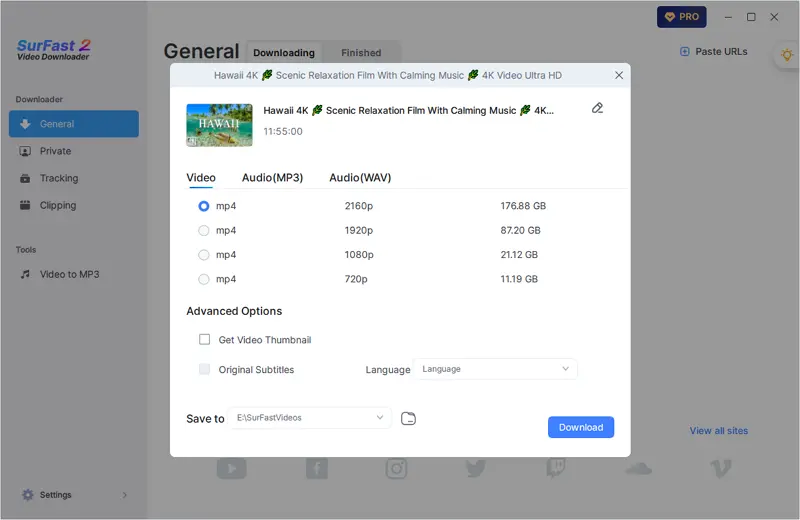Click the Vimeo site icon
The width and height of the screenshot is (800, 520).
coord(720,468)
